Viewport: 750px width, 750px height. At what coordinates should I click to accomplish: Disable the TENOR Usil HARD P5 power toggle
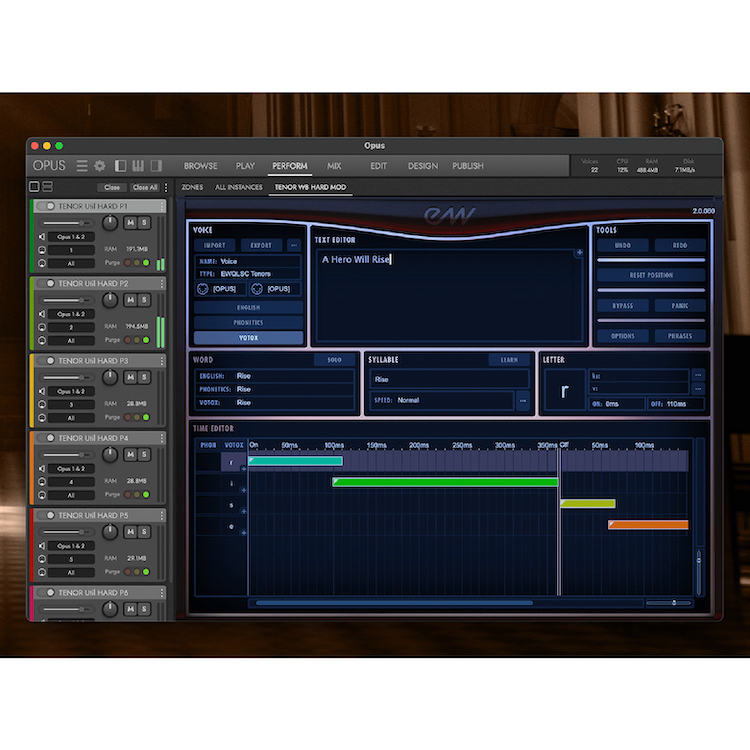point(47,516)
